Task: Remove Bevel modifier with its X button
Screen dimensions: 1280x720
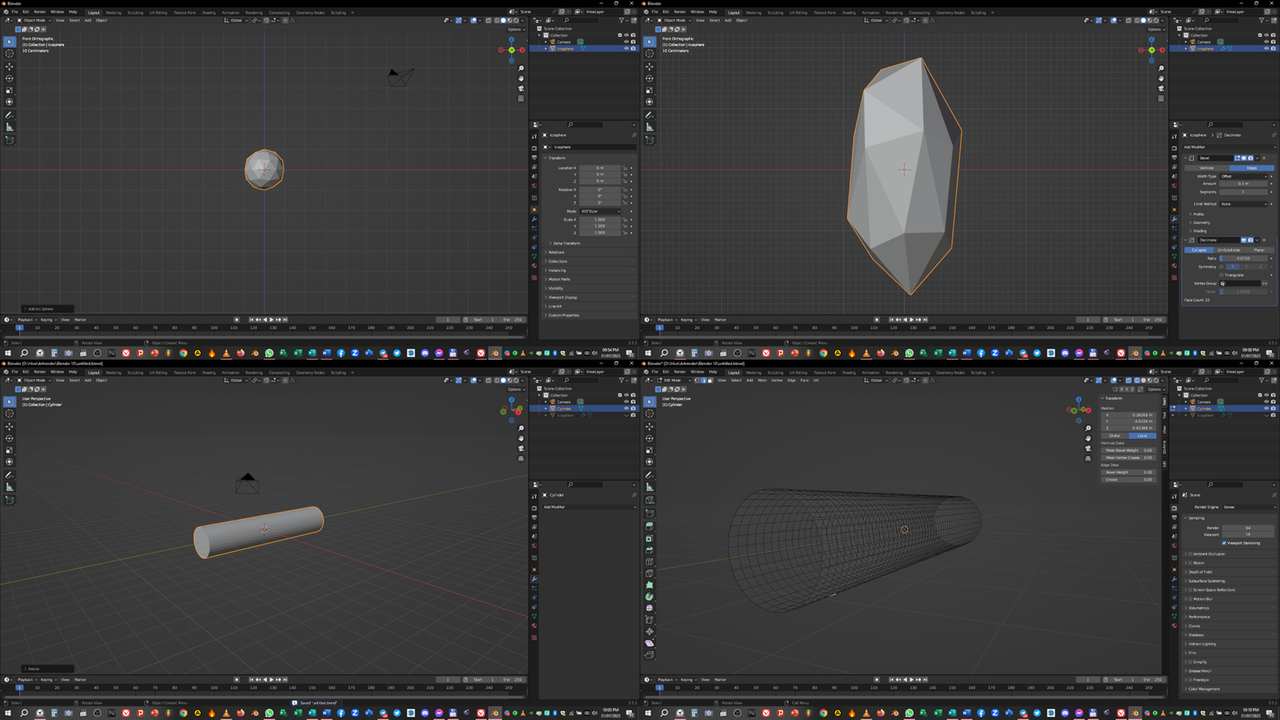Action: pos(1264,158)
